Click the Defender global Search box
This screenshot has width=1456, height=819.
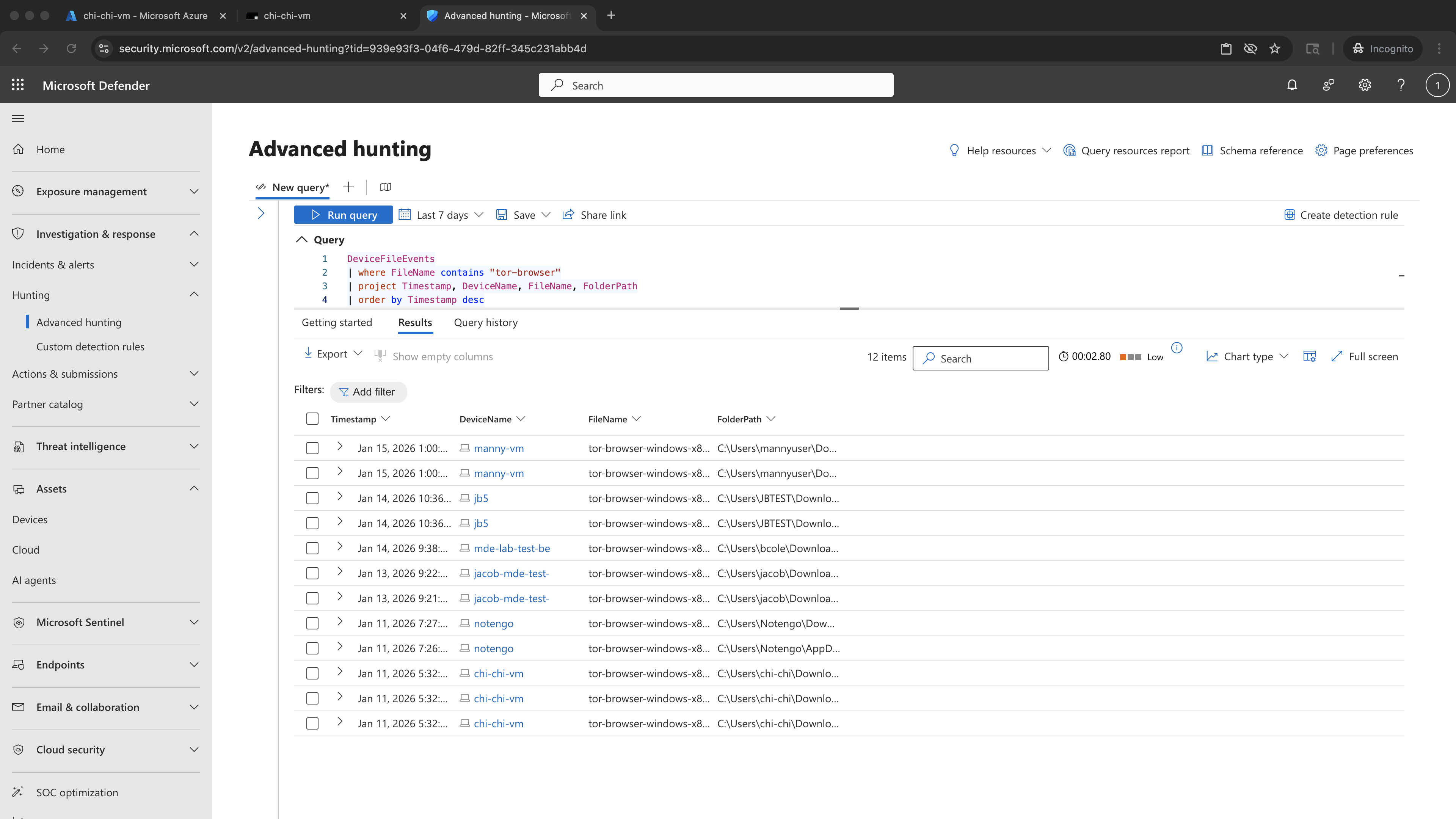(715, 85)
